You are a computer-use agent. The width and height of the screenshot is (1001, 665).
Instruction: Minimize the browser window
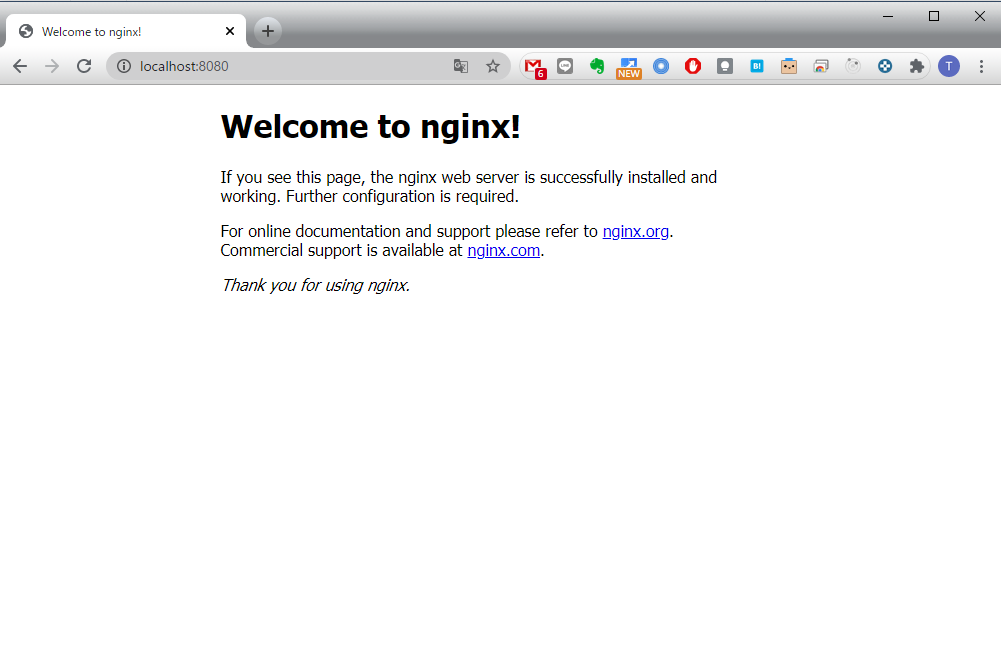(x=888, y=16)
